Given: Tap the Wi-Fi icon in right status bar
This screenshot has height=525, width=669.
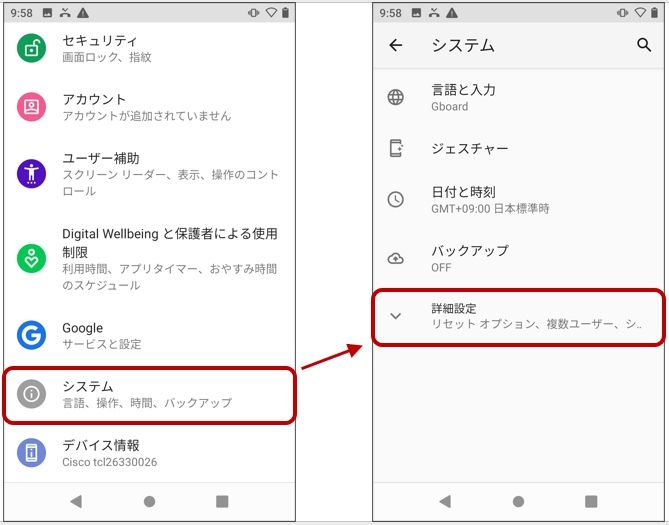Looking at the screenshot, I should pos(640,13).
